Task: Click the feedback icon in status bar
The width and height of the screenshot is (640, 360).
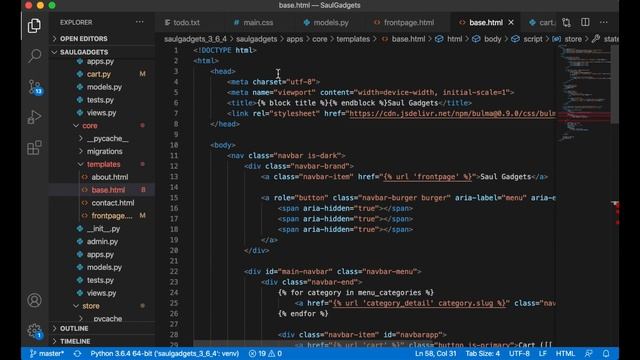Action: click(x=588, y=353)
